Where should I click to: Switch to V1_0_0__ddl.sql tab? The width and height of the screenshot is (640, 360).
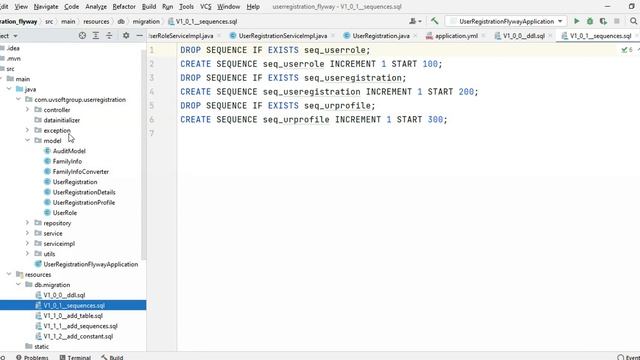click(x=523, y=36)
